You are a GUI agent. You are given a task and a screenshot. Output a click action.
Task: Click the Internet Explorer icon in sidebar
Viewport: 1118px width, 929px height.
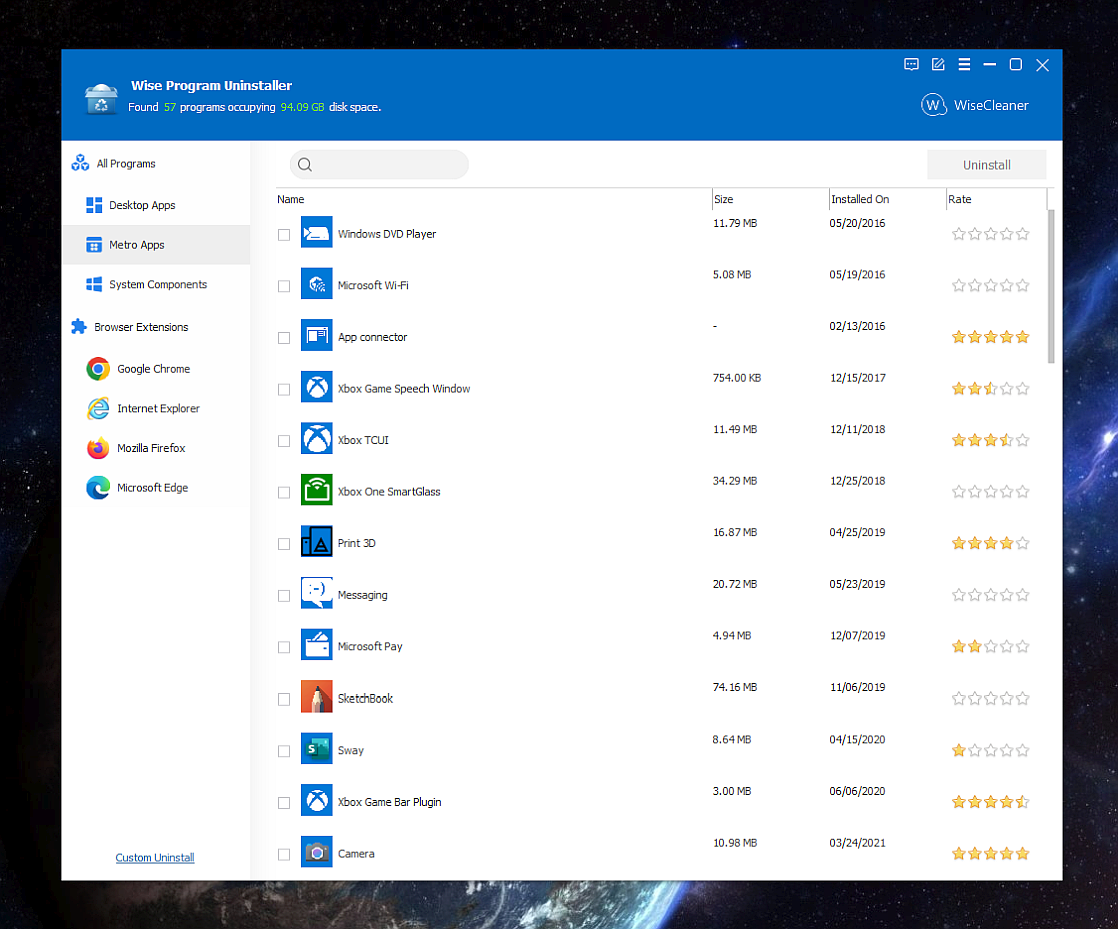[98, 409]
